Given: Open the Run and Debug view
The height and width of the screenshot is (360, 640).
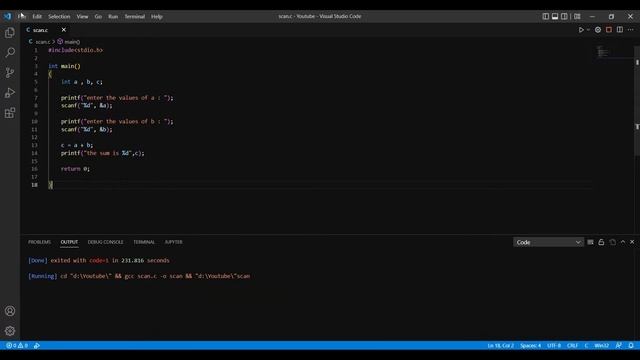Looking at the screenshot, I should pos(10,93).
